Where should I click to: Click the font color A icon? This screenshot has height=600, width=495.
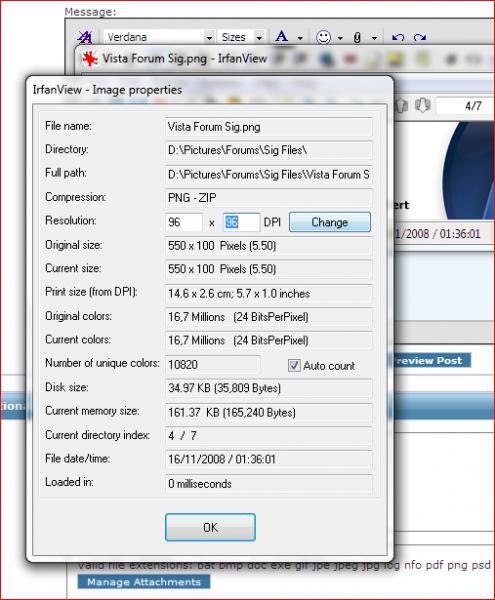(282, 37)
